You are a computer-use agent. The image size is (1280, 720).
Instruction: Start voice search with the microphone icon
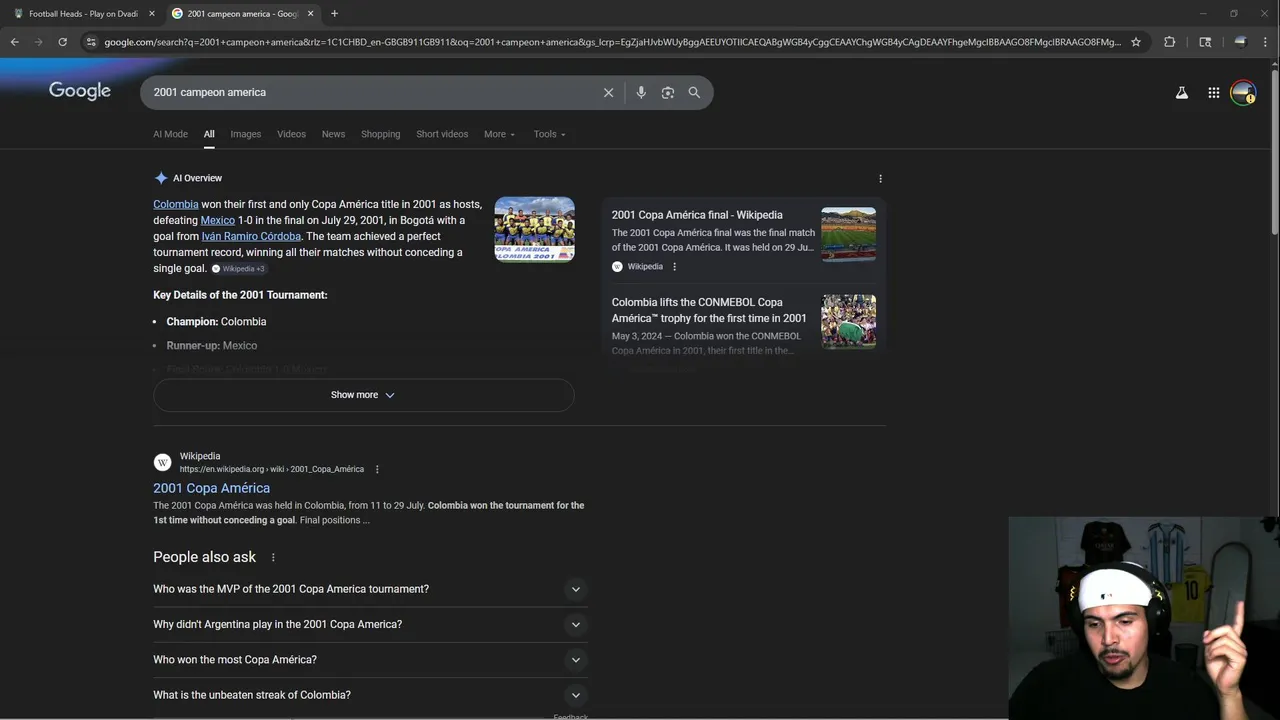click(641, 92)
